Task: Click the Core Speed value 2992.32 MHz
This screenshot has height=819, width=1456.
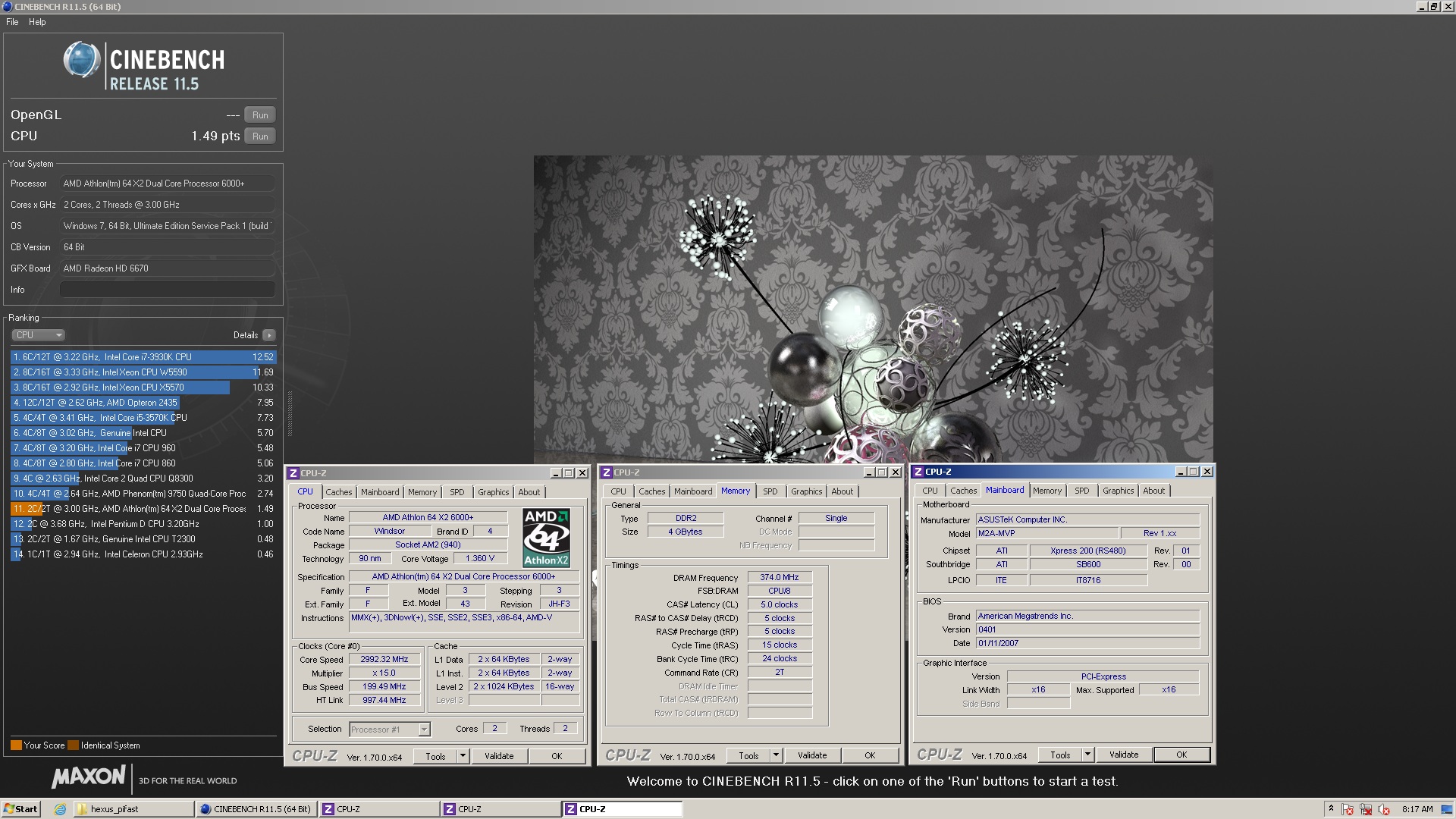Action: pos(384,660)
